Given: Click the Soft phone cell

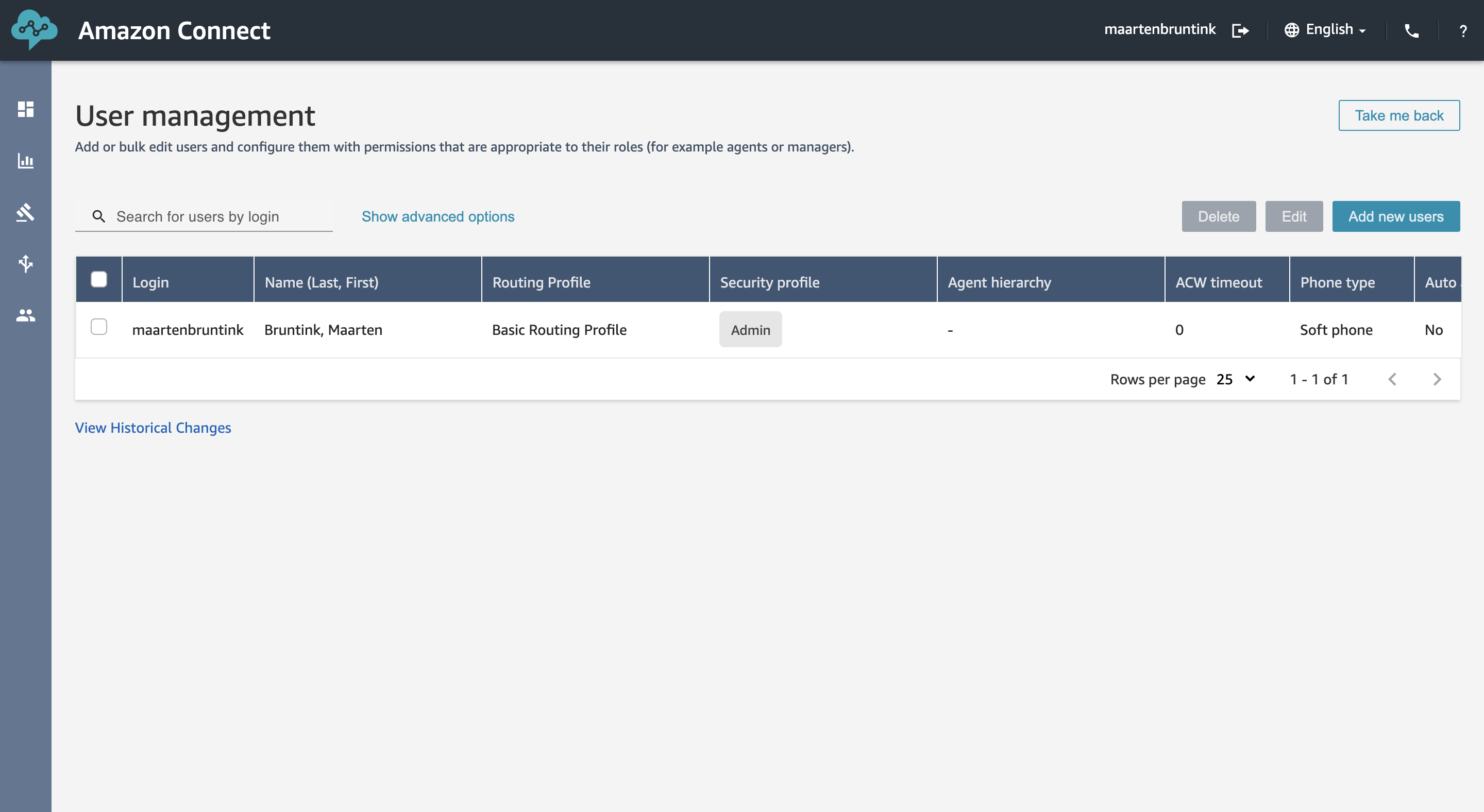Looking at the screenshot, I should (x=1336, y=330).
